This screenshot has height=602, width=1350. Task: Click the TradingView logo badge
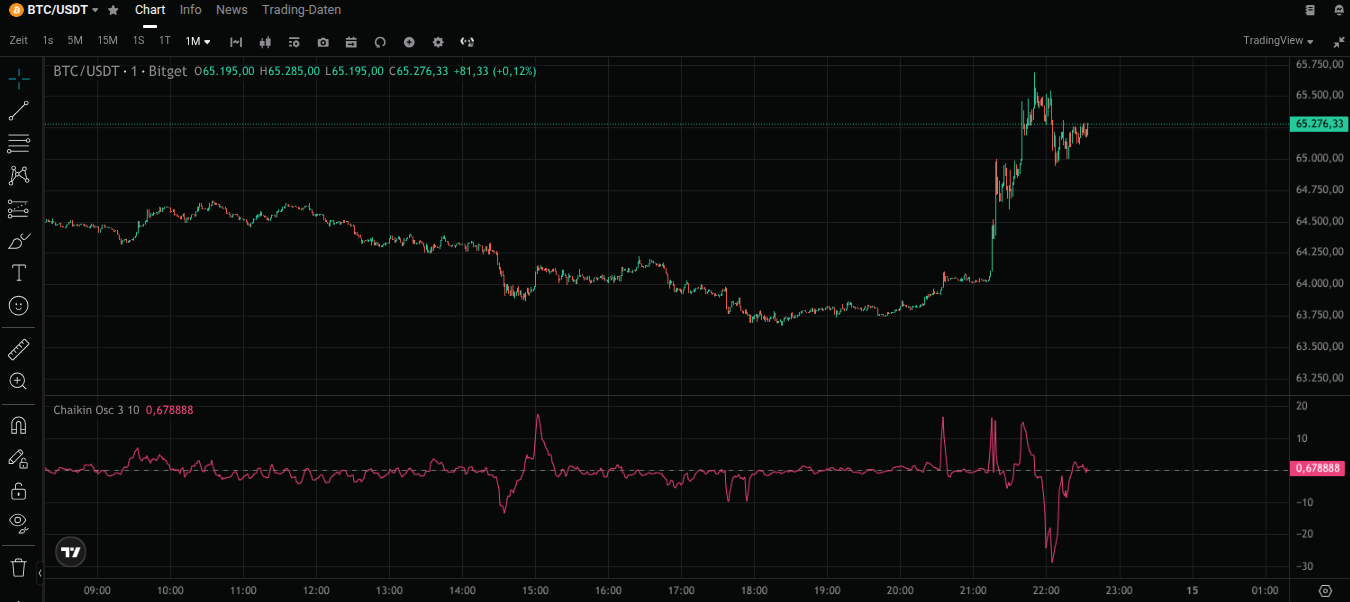coord(70,551)
